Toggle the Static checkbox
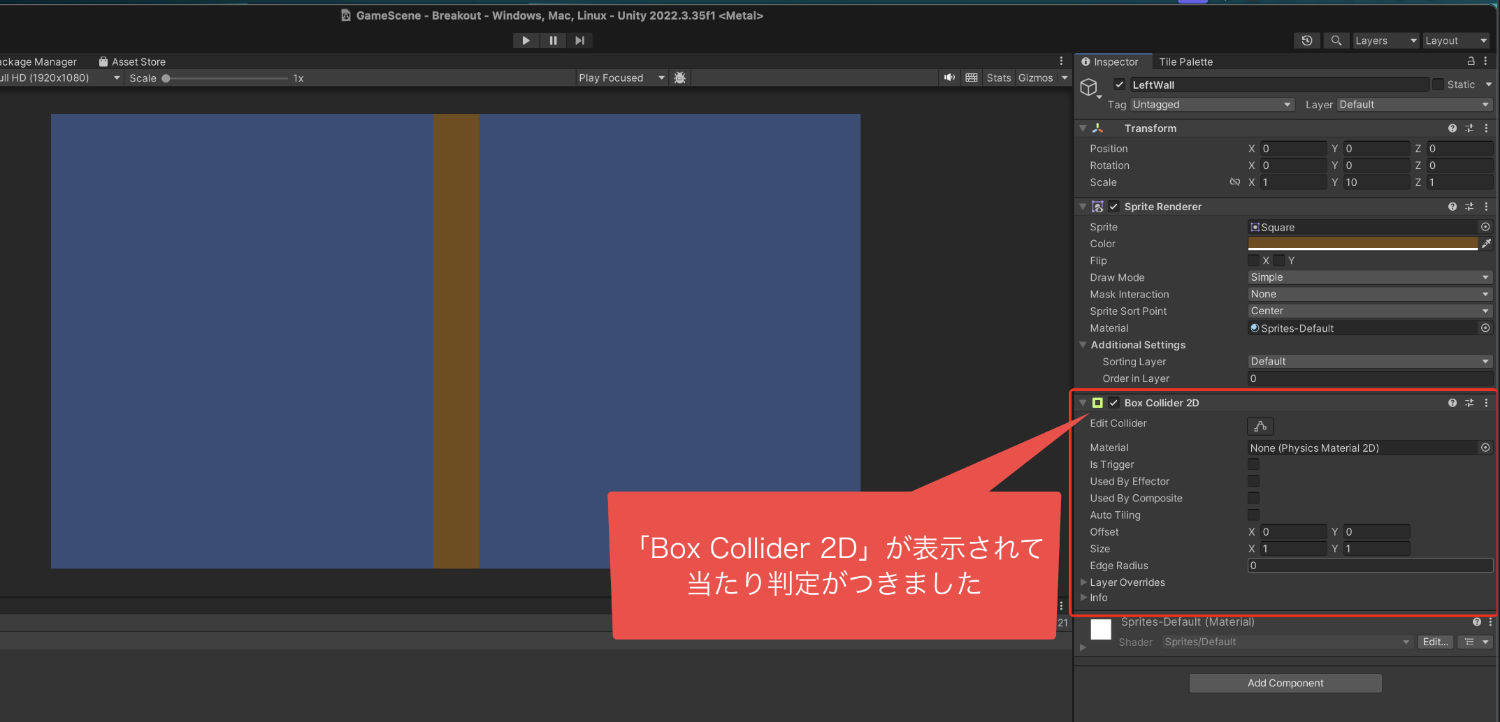Viewport: 1500px width, 722px height. pos(1438,85)
